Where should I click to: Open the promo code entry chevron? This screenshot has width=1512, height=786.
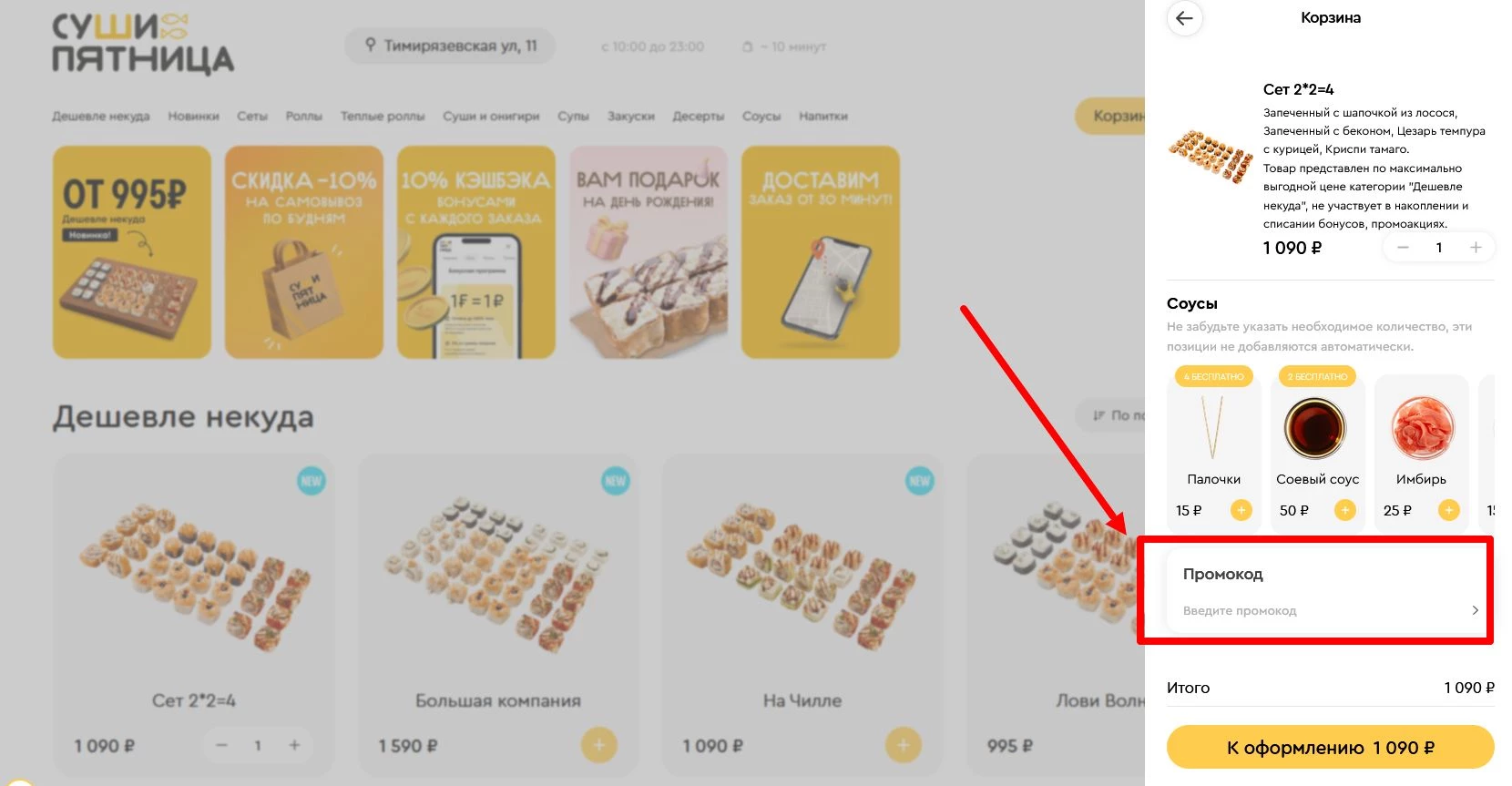[x=1475, y=610]
